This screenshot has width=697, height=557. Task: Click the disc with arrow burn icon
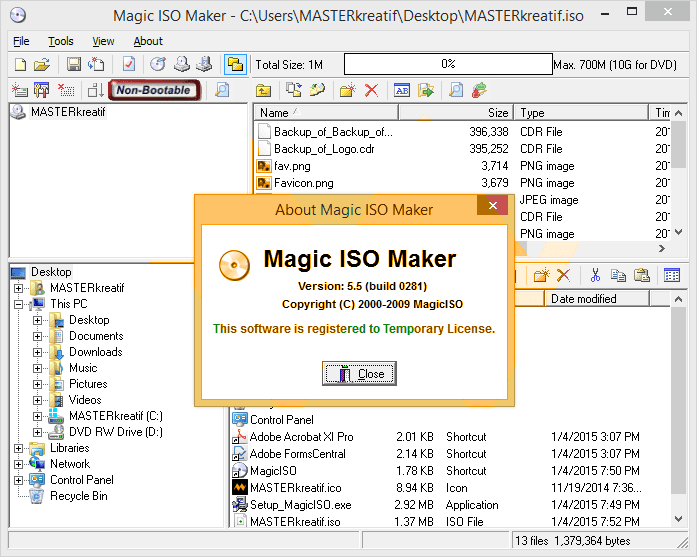coord(158,64)
